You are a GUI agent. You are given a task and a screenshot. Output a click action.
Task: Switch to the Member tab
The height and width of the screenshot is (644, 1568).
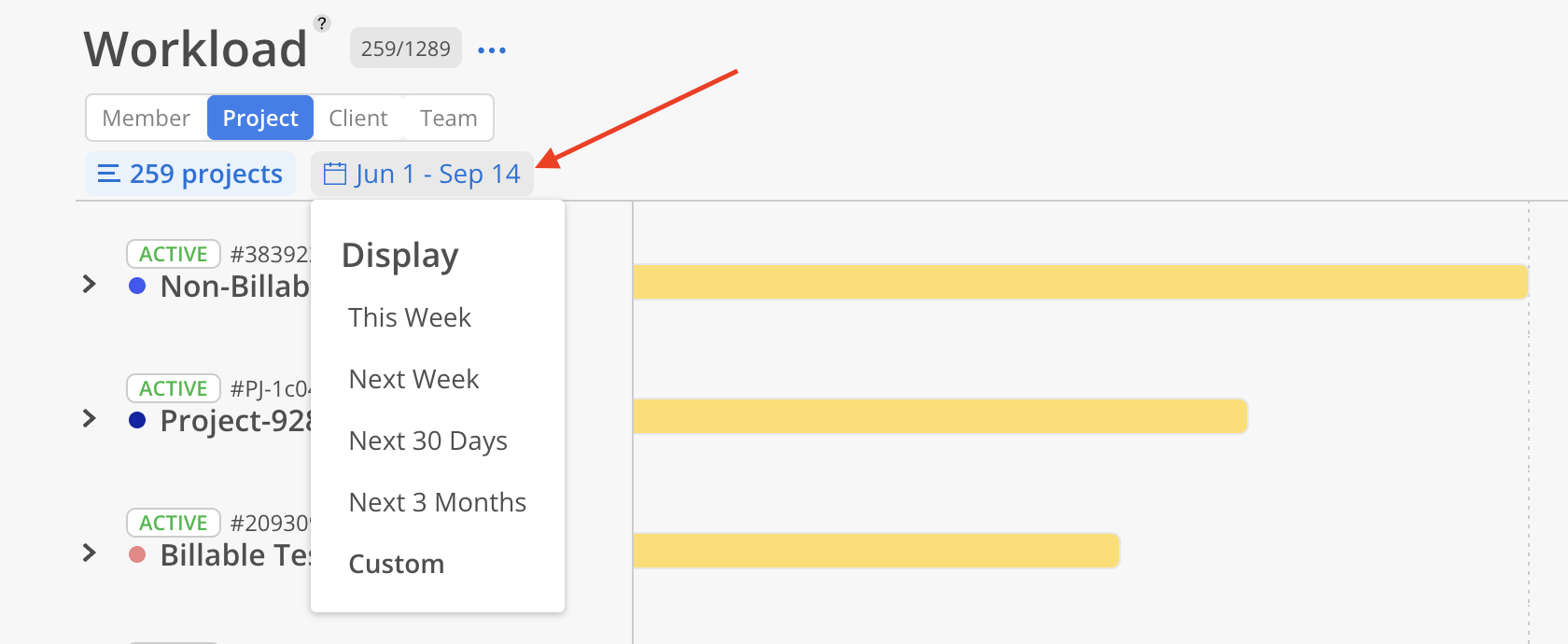(x=147, y=118)
